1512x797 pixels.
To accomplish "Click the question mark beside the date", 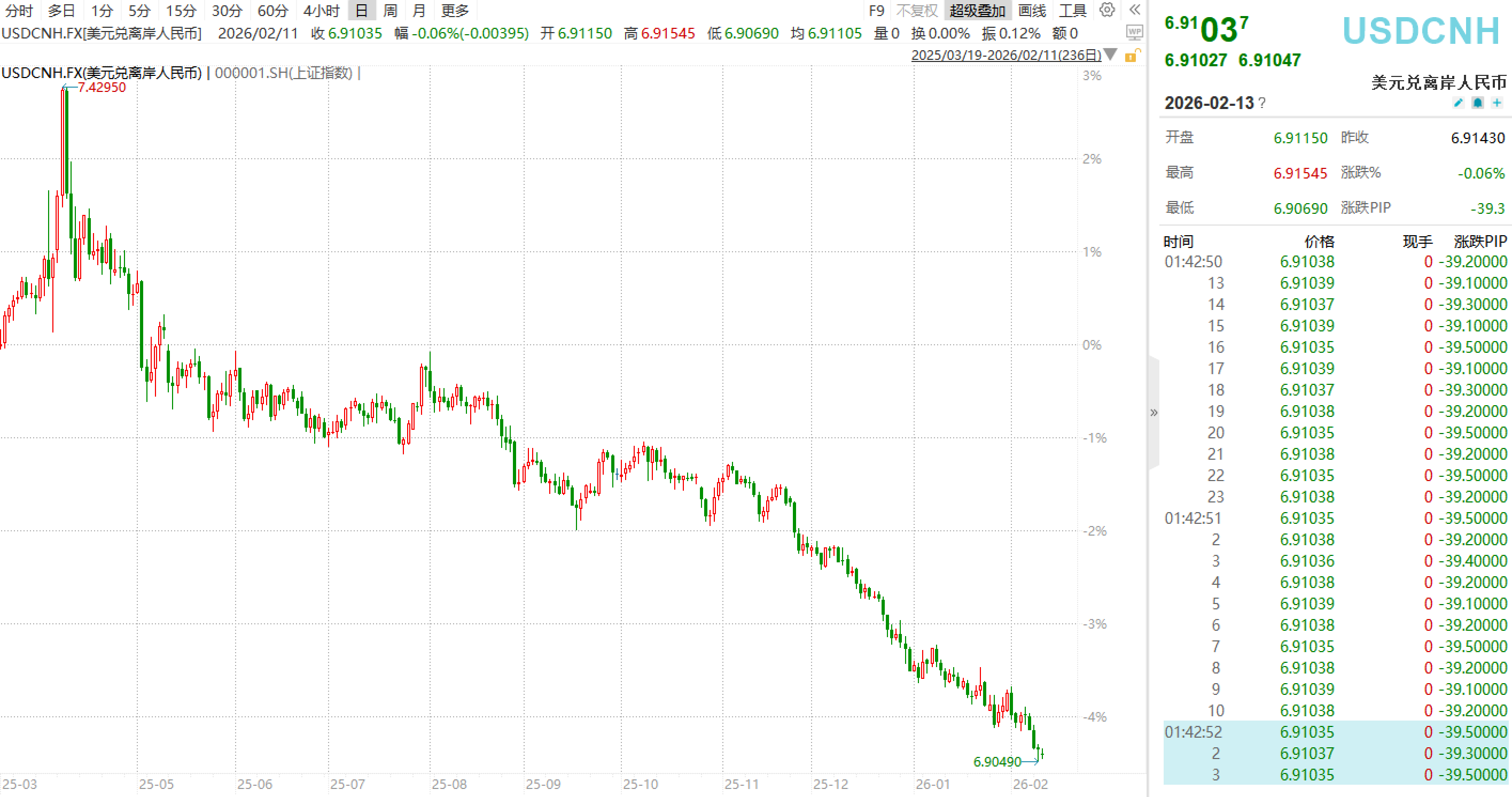I will pos(1262,103).
